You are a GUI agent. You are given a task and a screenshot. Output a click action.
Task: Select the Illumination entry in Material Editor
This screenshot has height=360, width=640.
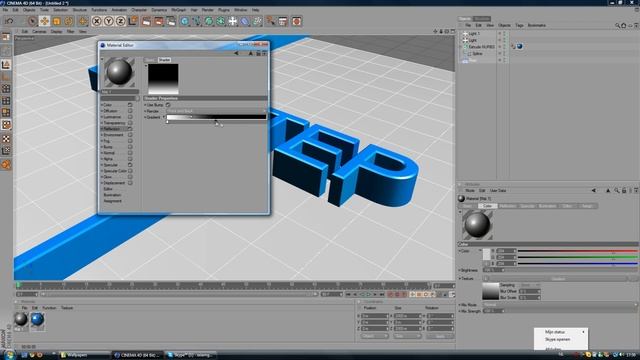point(112,195)
